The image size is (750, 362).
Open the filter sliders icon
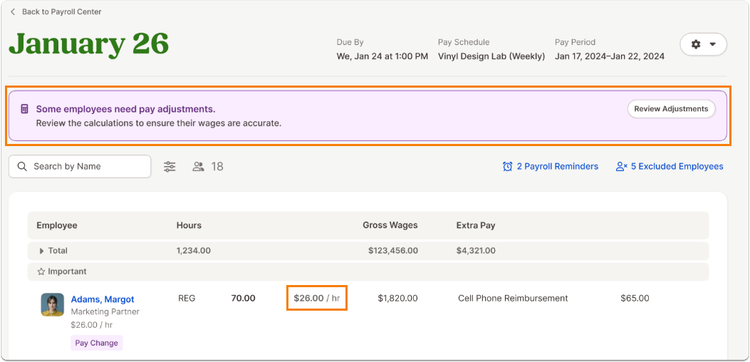(x=170, y=166)
